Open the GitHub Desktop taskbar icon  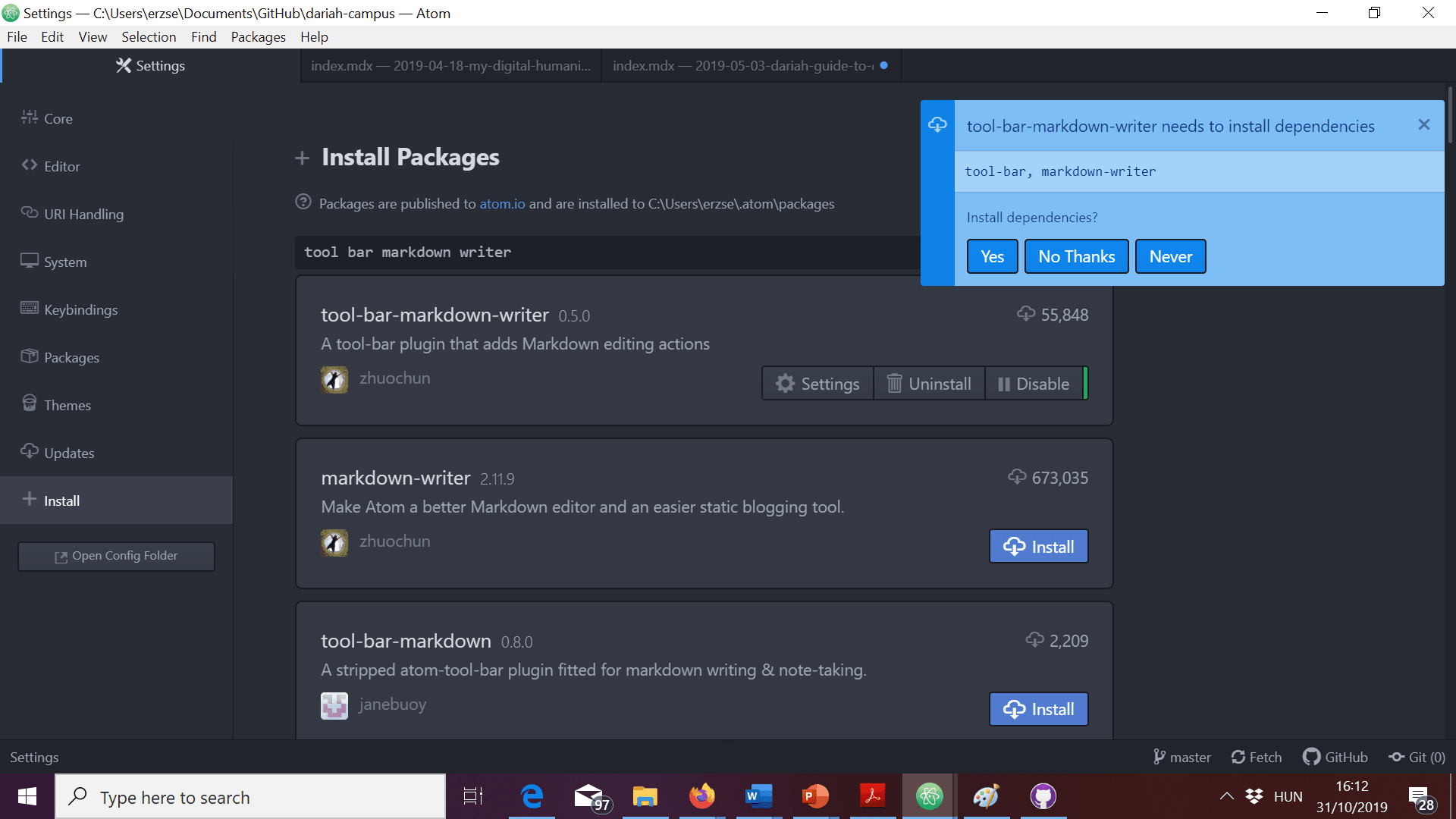coord(1043,796)
